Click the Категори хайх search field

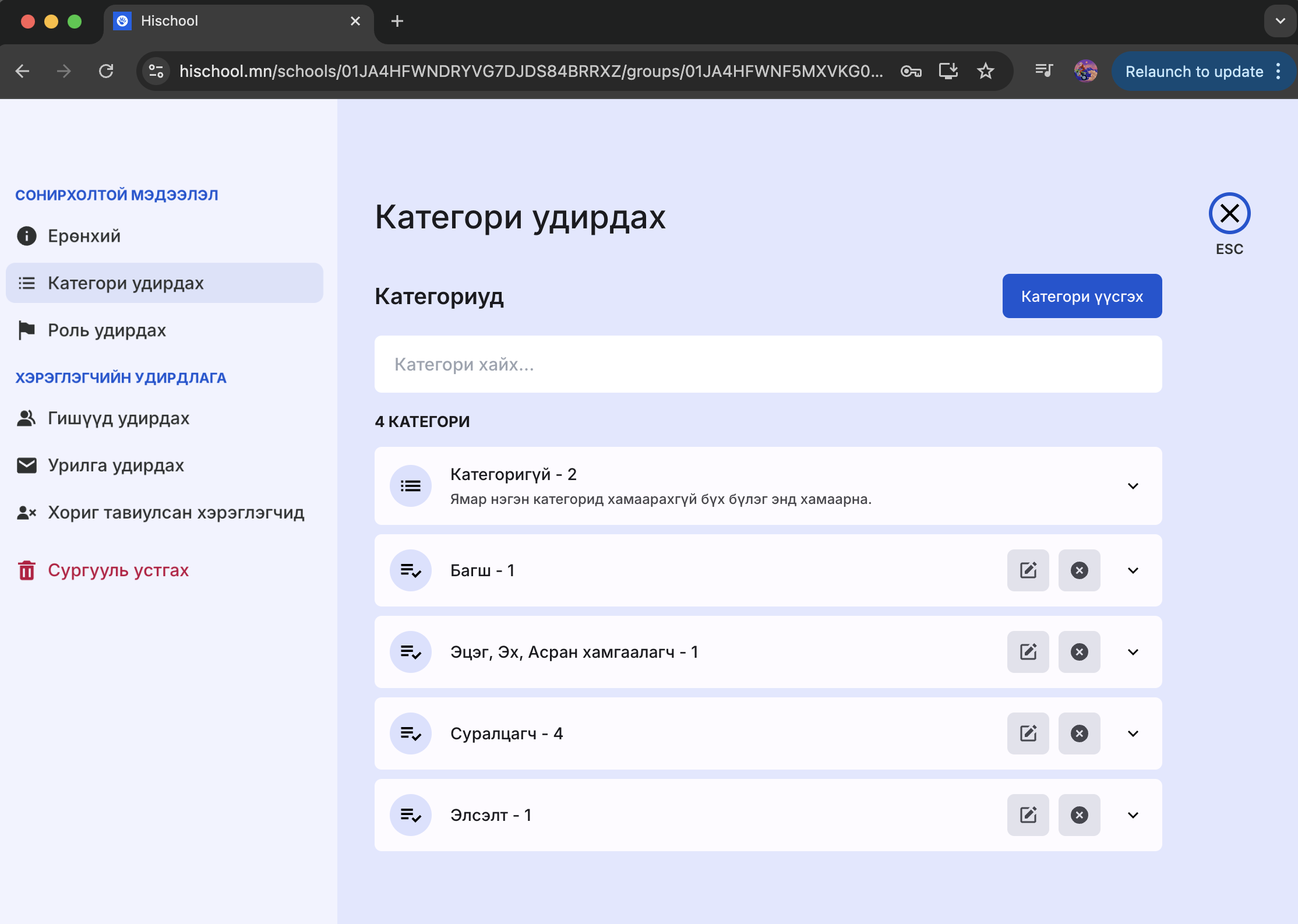pos(768,364)
